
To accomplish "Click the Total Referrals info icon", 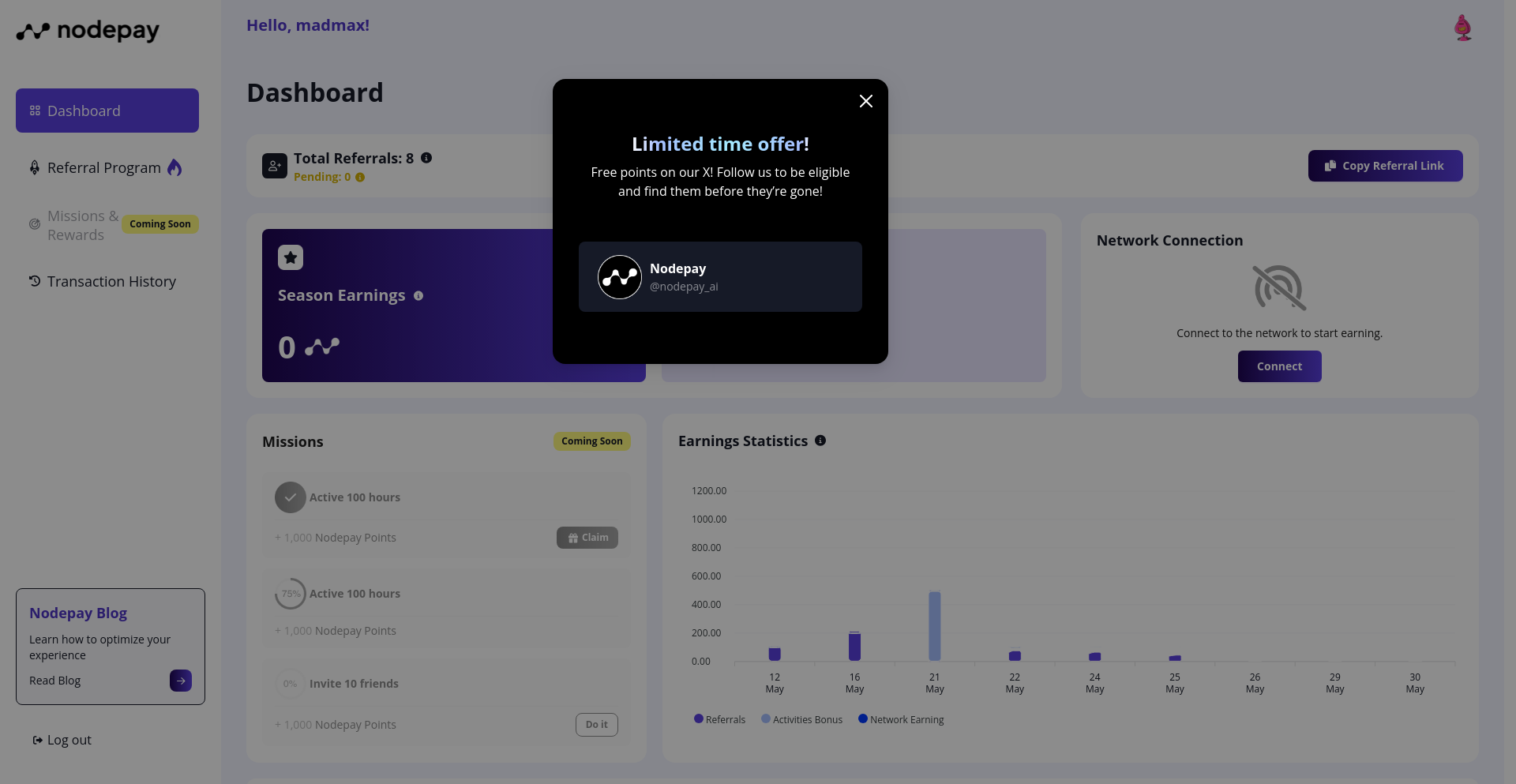I will tap(426, 158).
